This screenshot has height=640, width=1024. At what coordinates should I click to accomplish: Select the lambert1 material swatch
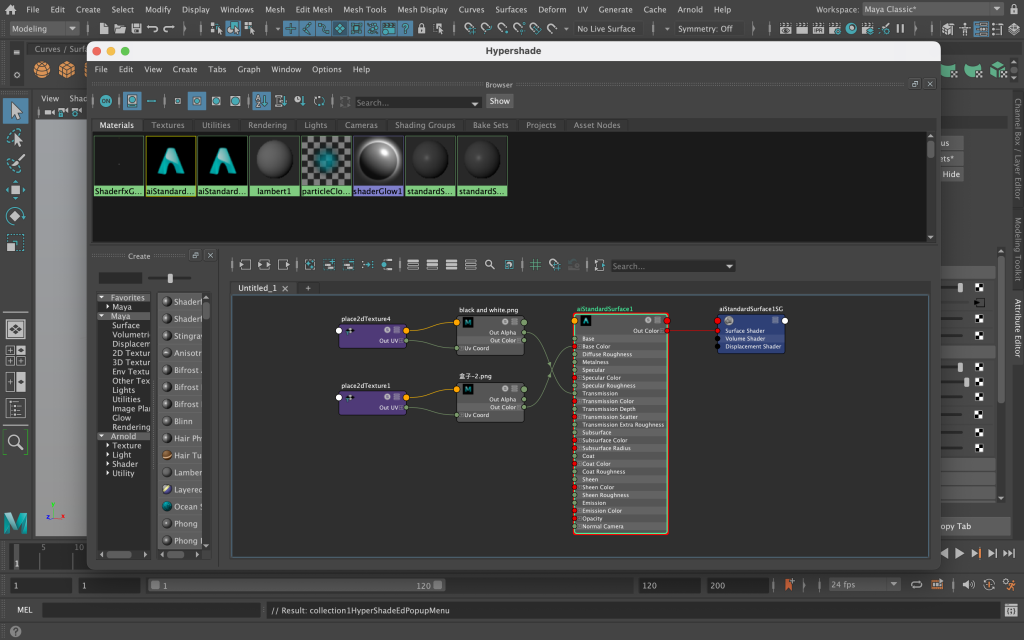coord(274,166)
